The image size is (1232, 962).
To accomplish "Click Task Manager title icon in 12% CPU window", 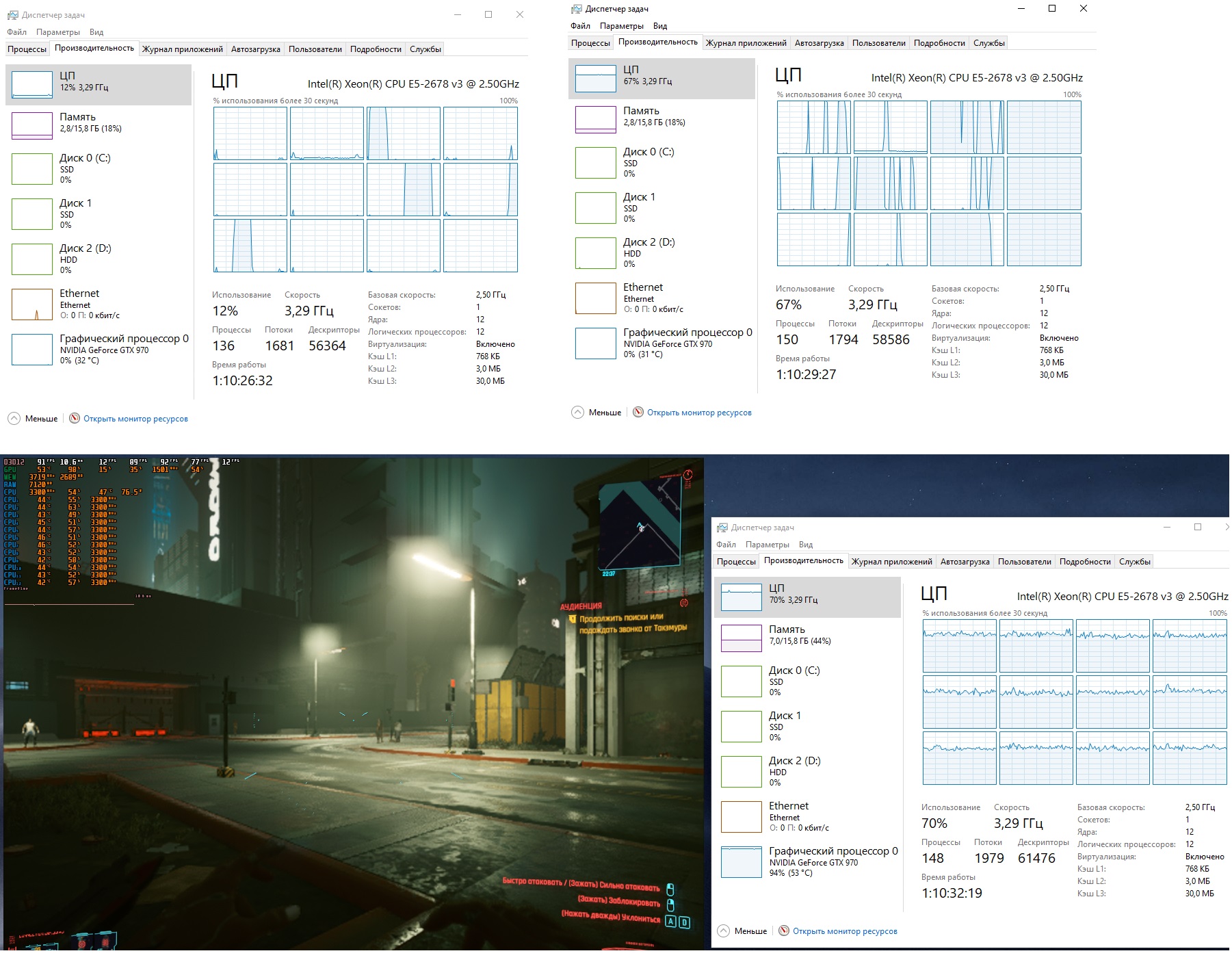I will pos(12,14).
